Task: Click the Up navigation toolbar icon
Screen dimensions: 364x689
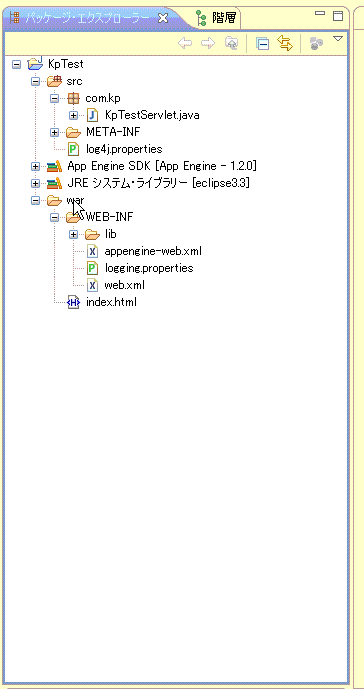Action: point(231,43)
